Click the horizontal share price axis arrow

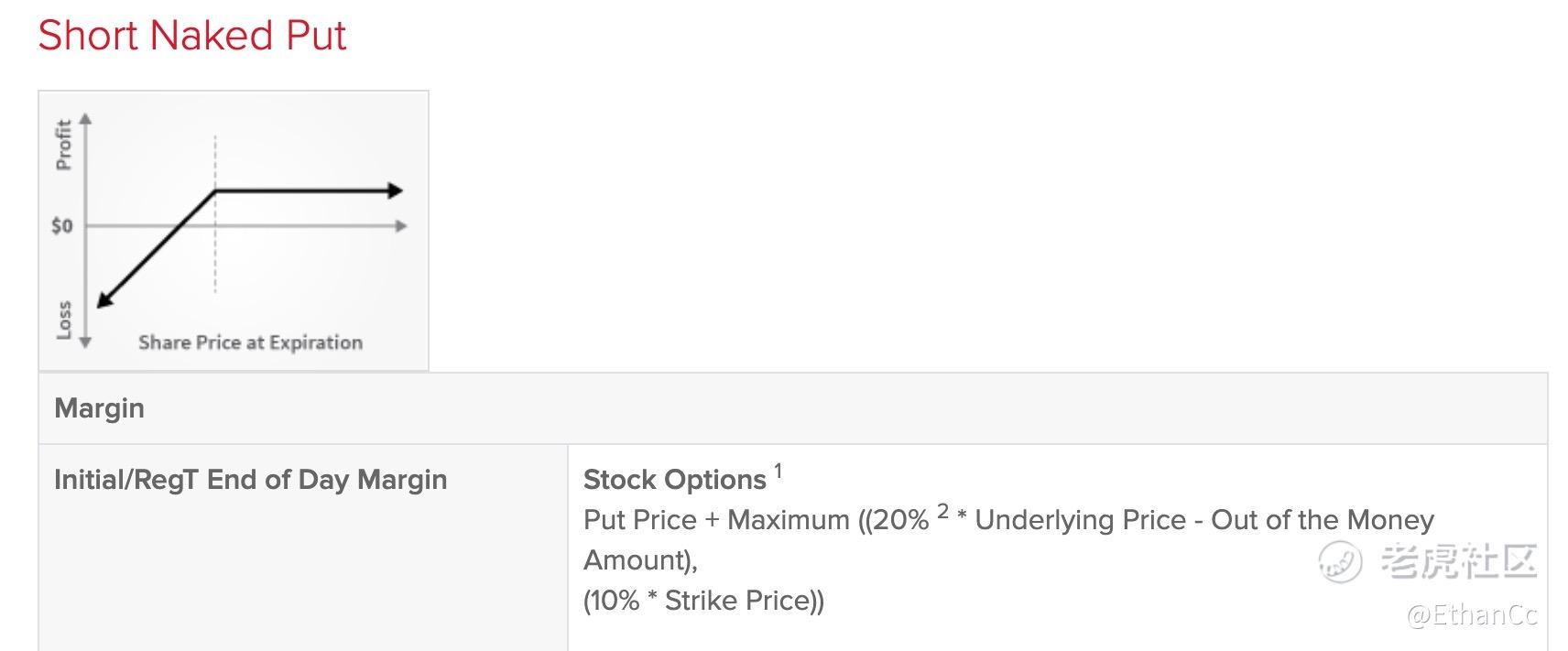click(400, 226)
